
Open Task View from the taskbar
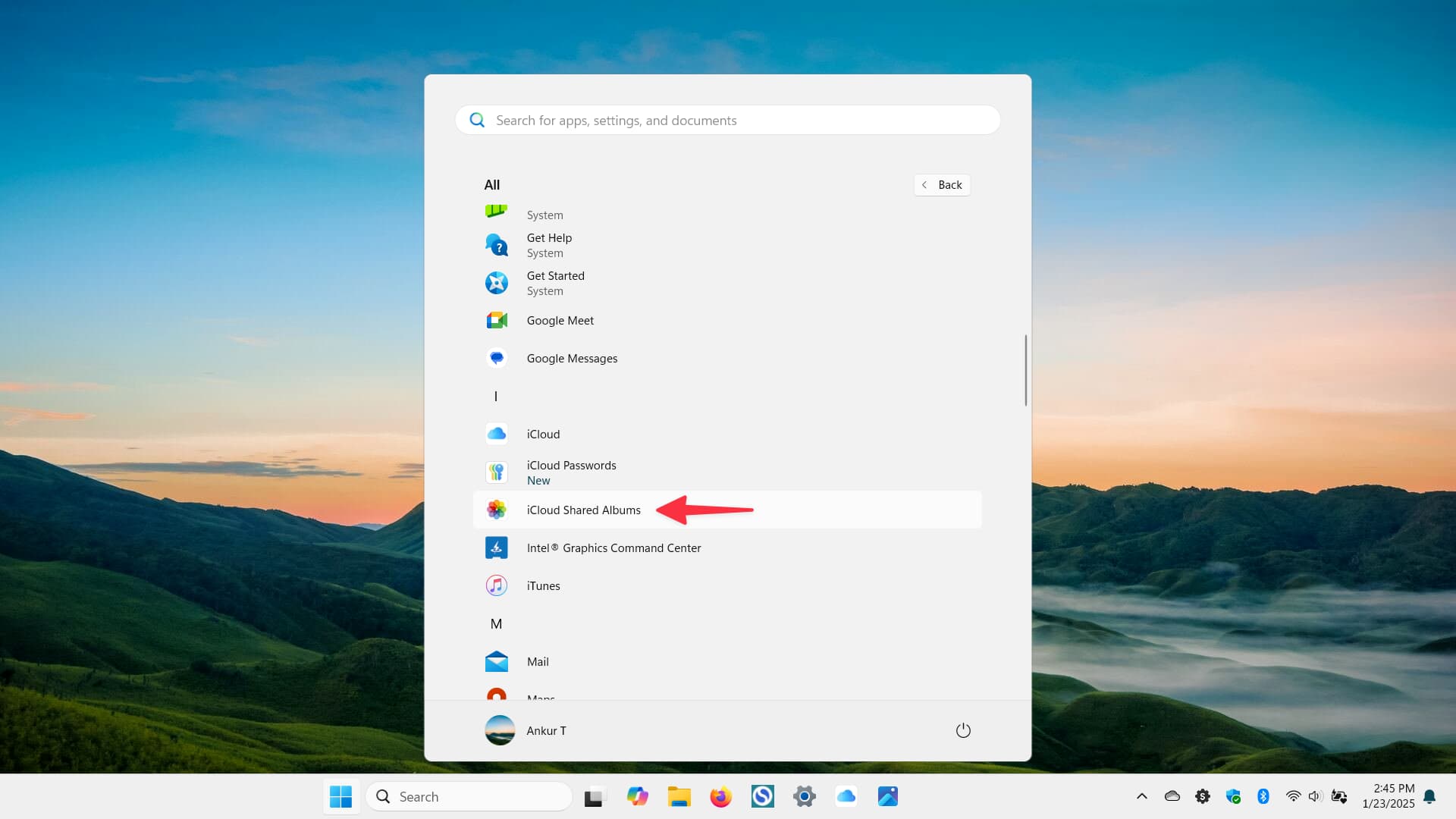[x=595, y=796]
